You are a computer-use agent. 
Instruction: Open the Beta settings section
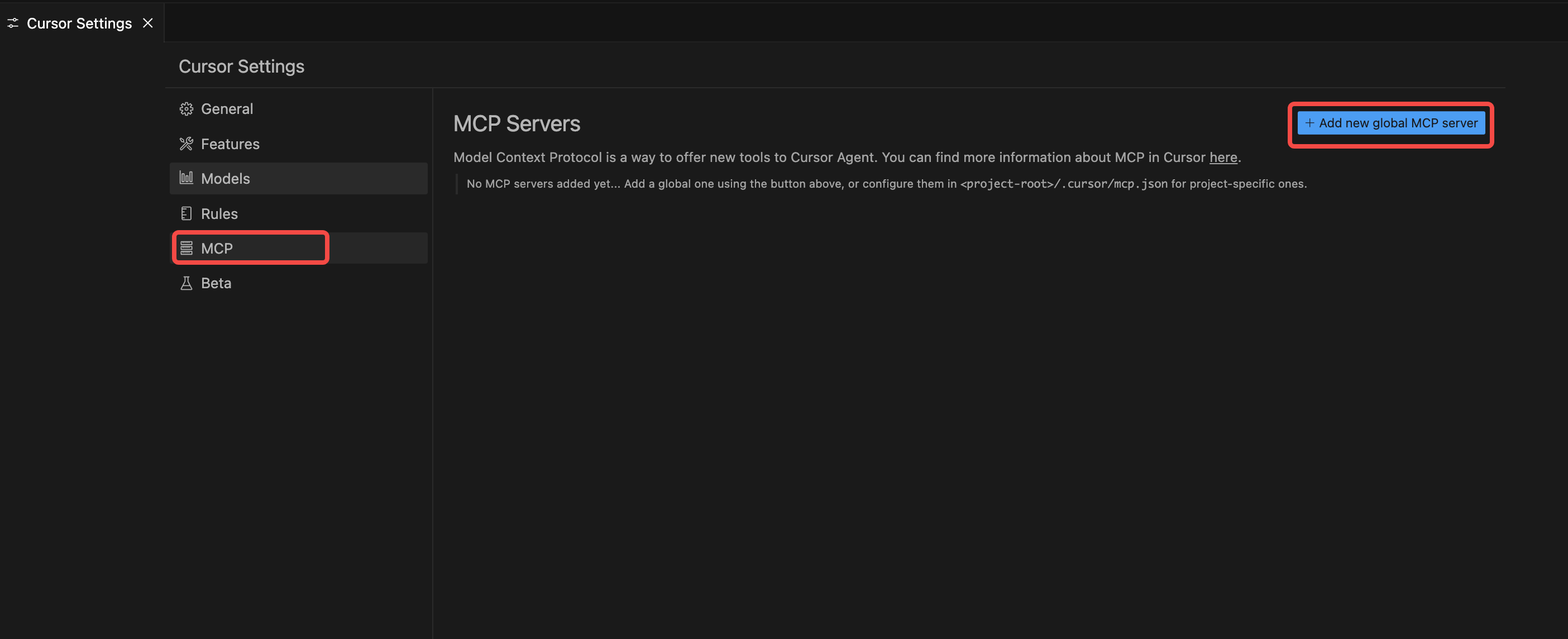click(x=216, y=283)
